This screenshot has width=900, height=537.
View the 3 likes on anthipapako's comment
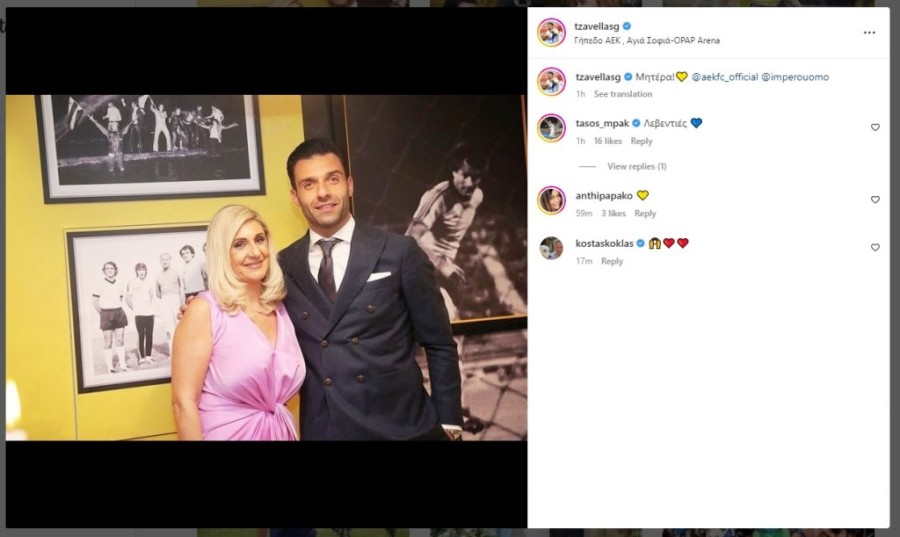coord(613,213)
